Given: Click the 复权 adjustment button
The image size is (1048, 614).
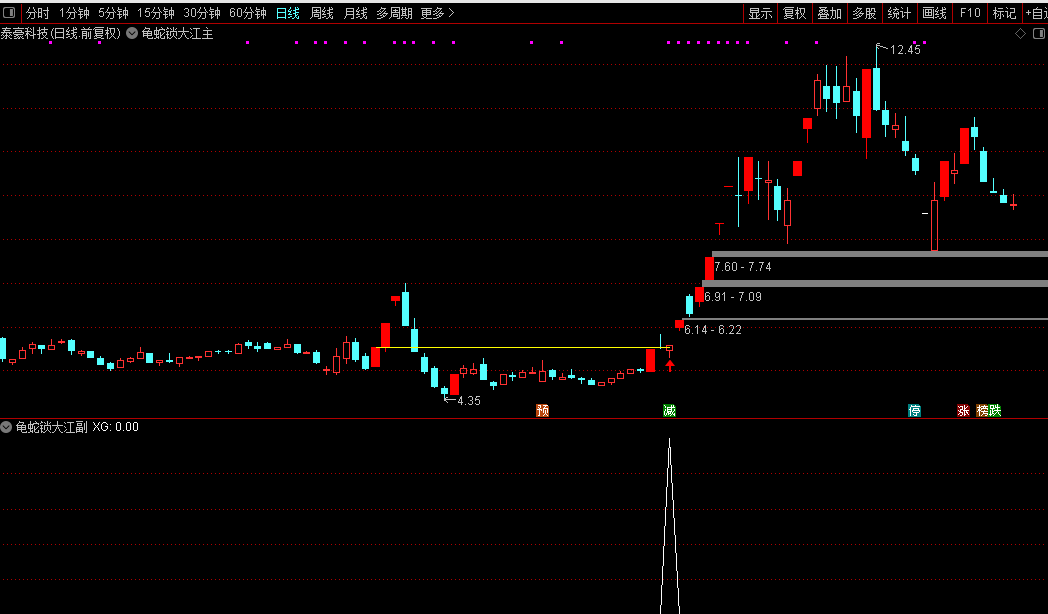Looking at the screenshot, I should [x=795, y=13].
